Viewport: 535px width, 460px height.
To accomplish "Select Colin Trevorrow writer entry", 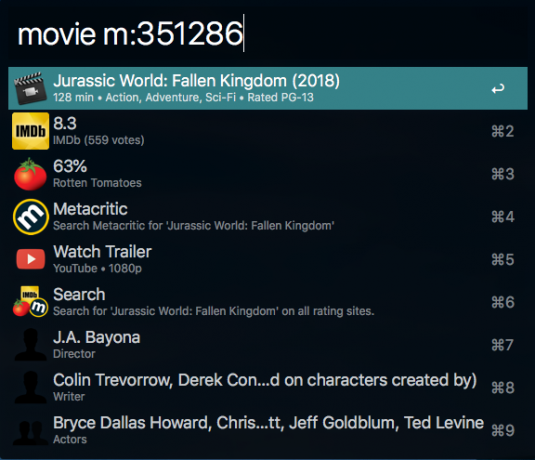I will pyautogui.click(x=268, y=387).
